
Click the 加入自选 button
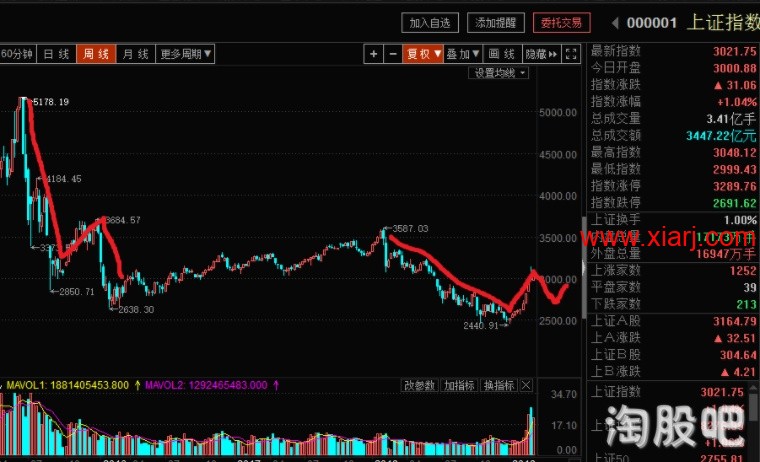point(430,23)
